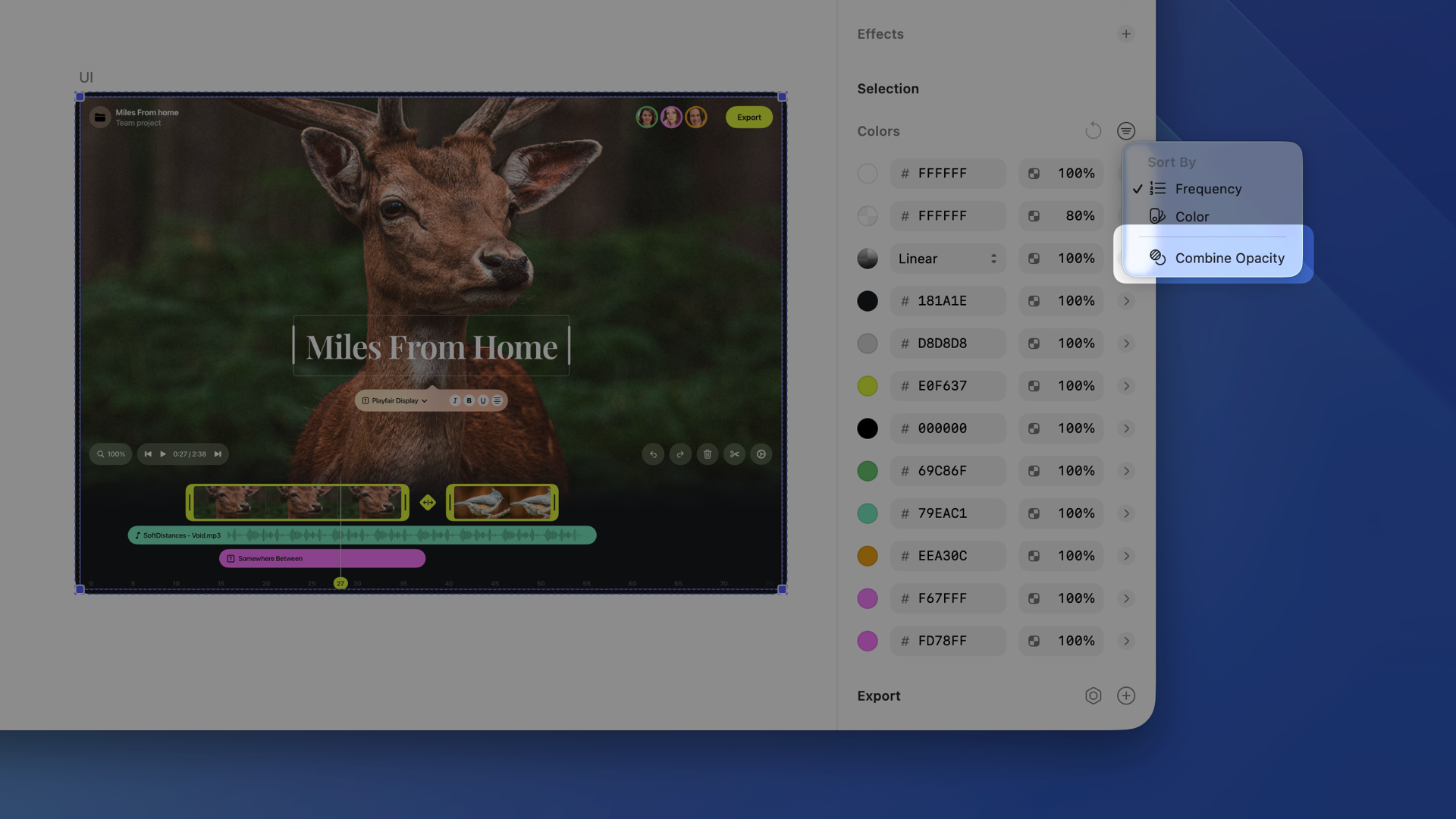Expand the chevron next to color 181A1E

[x=1125, y=301]
